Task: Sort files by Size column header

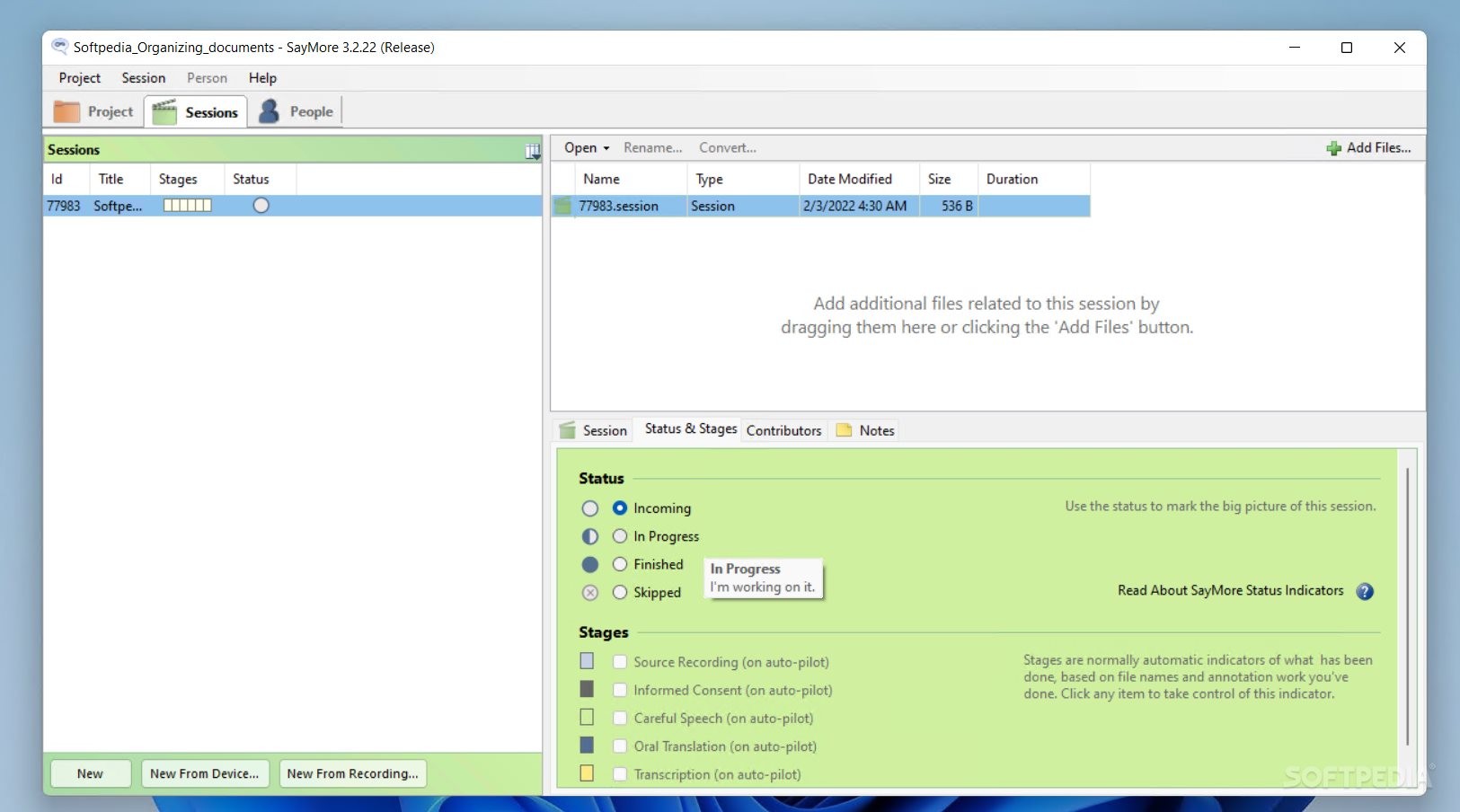Action: coord(949,180)
